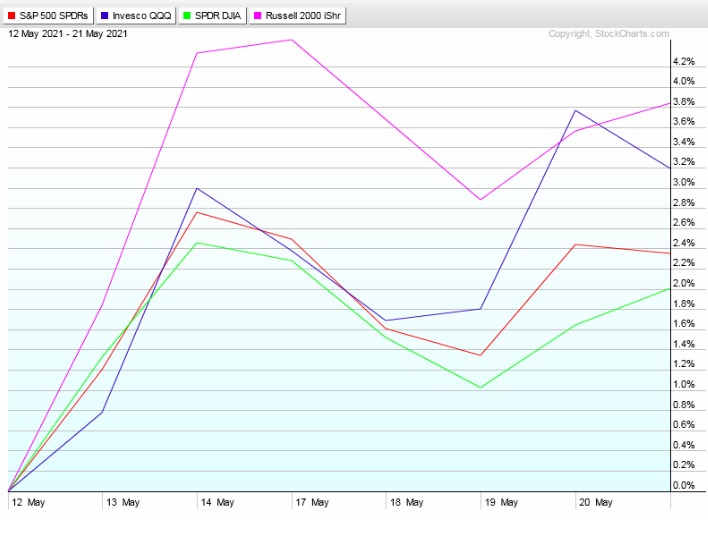The width and height of the screenshot is (708, 536).
Task: Click green swatch in SPDR DJIA button
Action: [187, 16]
